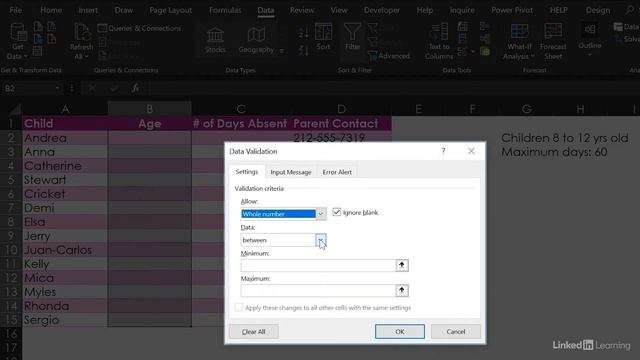Click the Maximum range selector arrow icon
The height and width of the screenshot is (360, 640).
click(402, 291)
